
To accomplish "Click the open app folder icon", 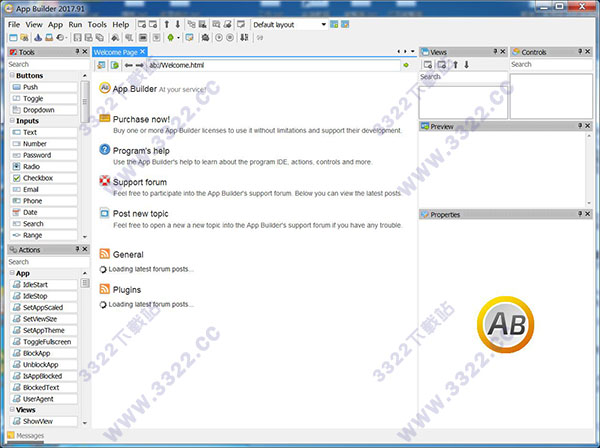I will pyautogui.click(x=24, y=37).
